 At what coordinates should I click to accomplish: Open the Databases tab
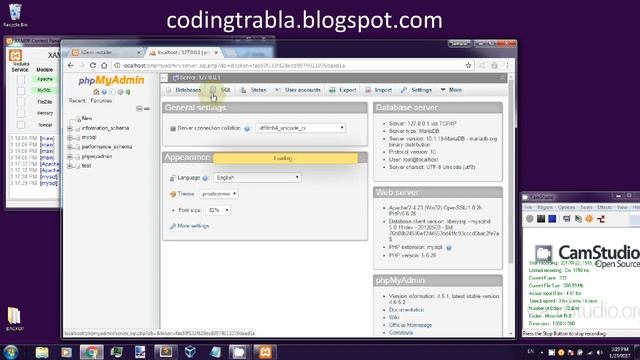tap(183, 90)
